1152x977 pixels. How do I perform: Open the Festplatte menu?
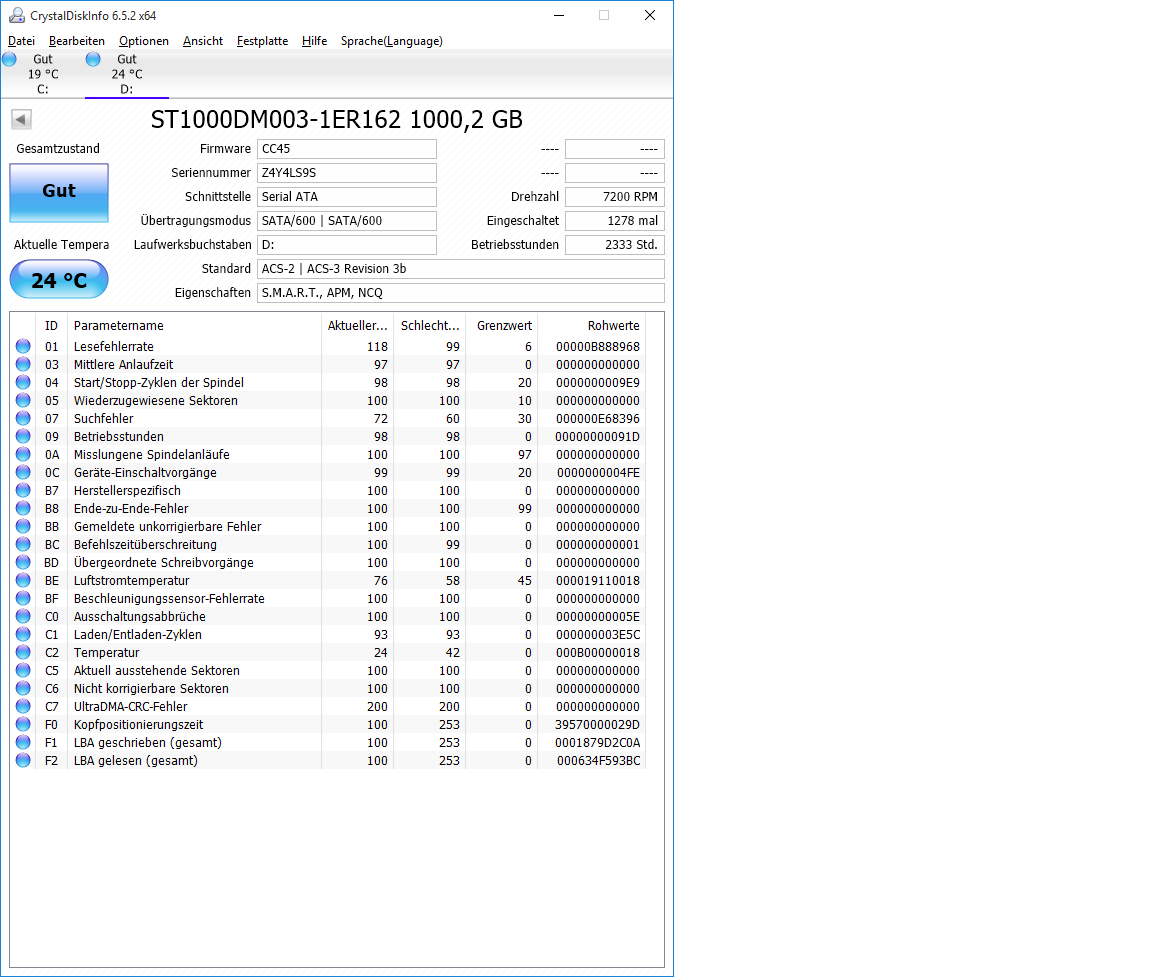click(x=262, y=41)
